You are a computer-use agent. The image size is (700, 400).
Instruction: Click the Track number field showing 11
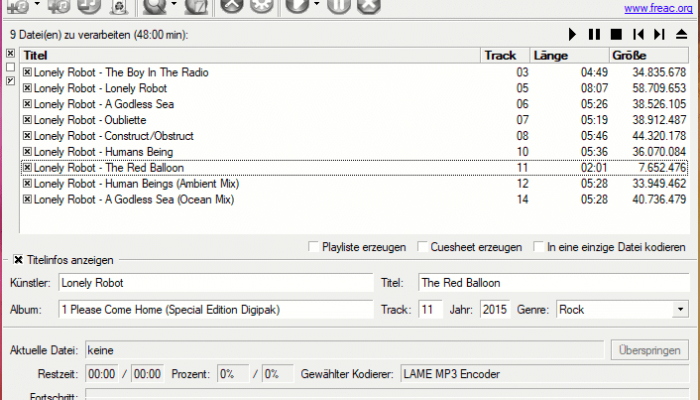coord(430,309)
